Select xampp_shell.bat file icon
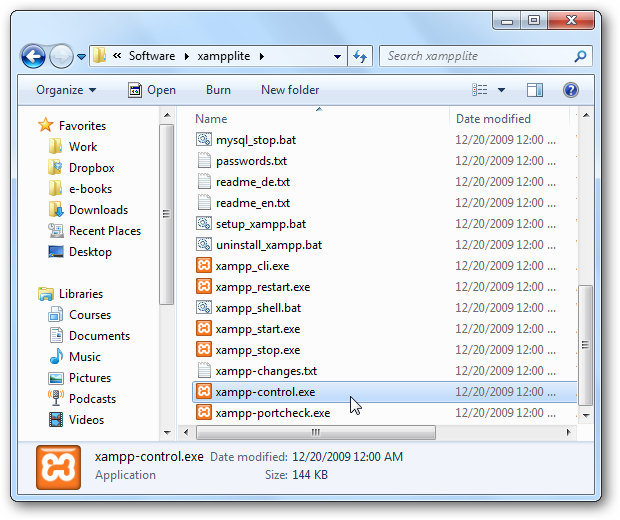Screen dimensions: 620x520 coord(204,307)
